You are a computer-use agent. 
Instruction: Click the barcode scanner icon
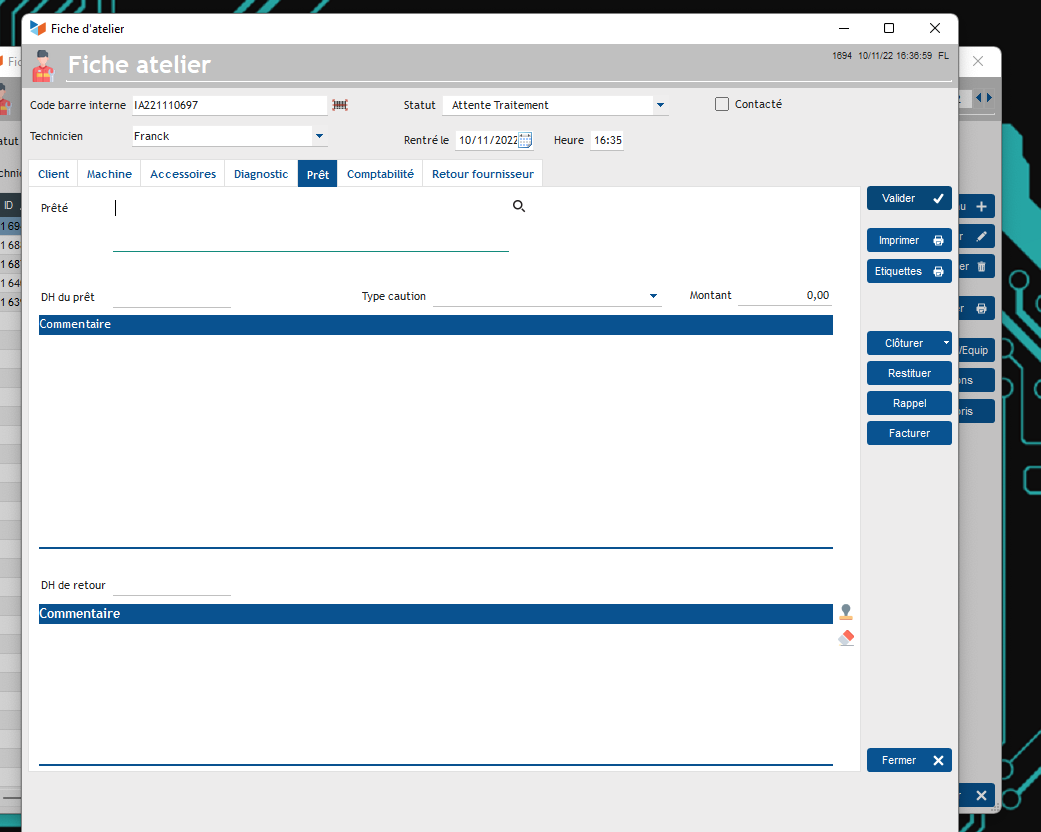340,105
